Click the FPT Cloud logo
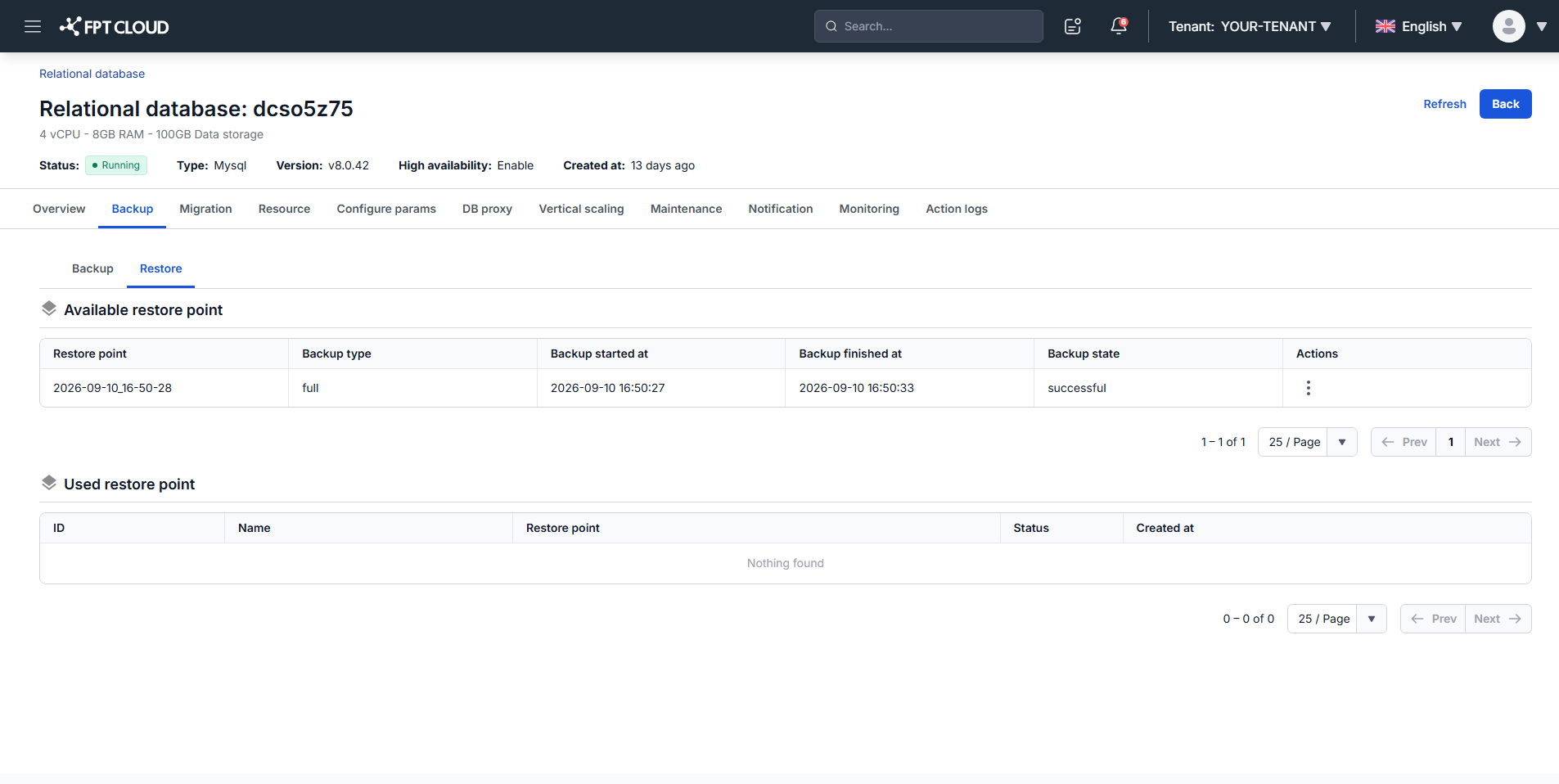The height and width of the screenshot is (784, 1559). click(x=115, y=26)
